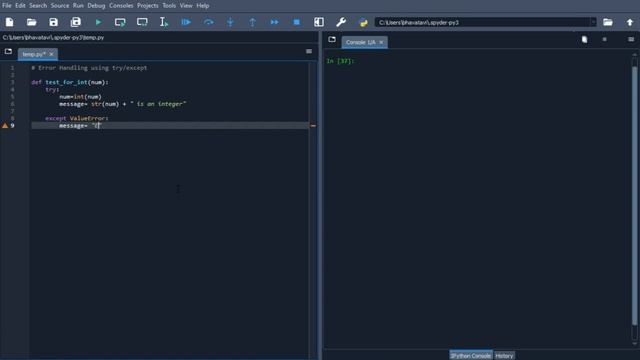This screenshot has width=640, height=360.
Task: Open the editor file switcher icon
Action: [x=8, y=51]
